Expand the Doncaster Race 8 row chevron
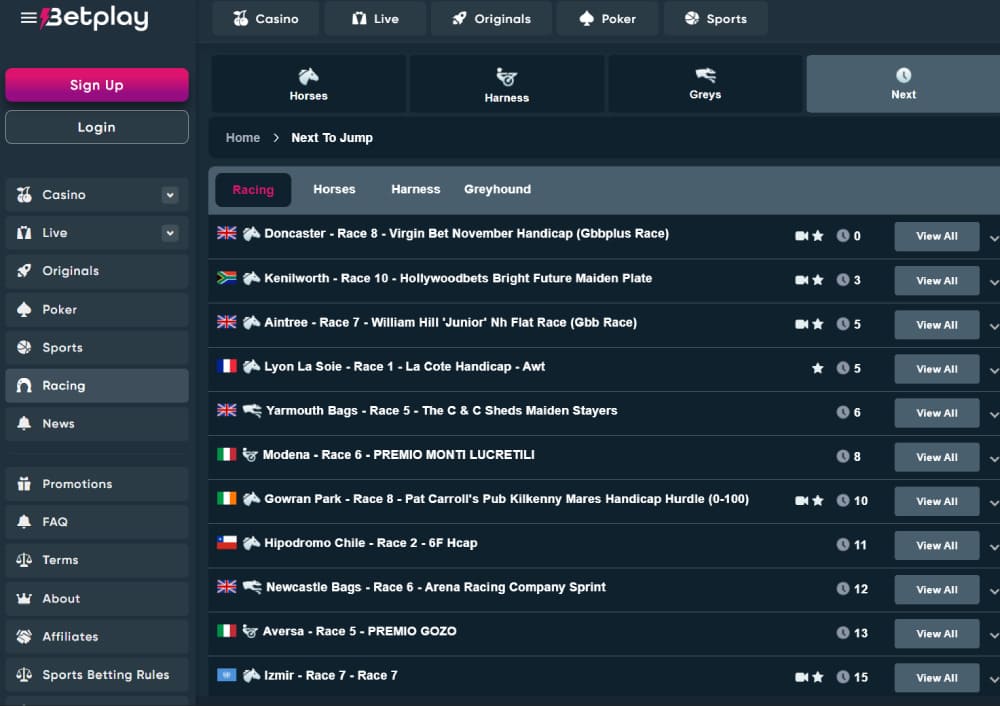1000x706 pixels. tap(993, 238)
